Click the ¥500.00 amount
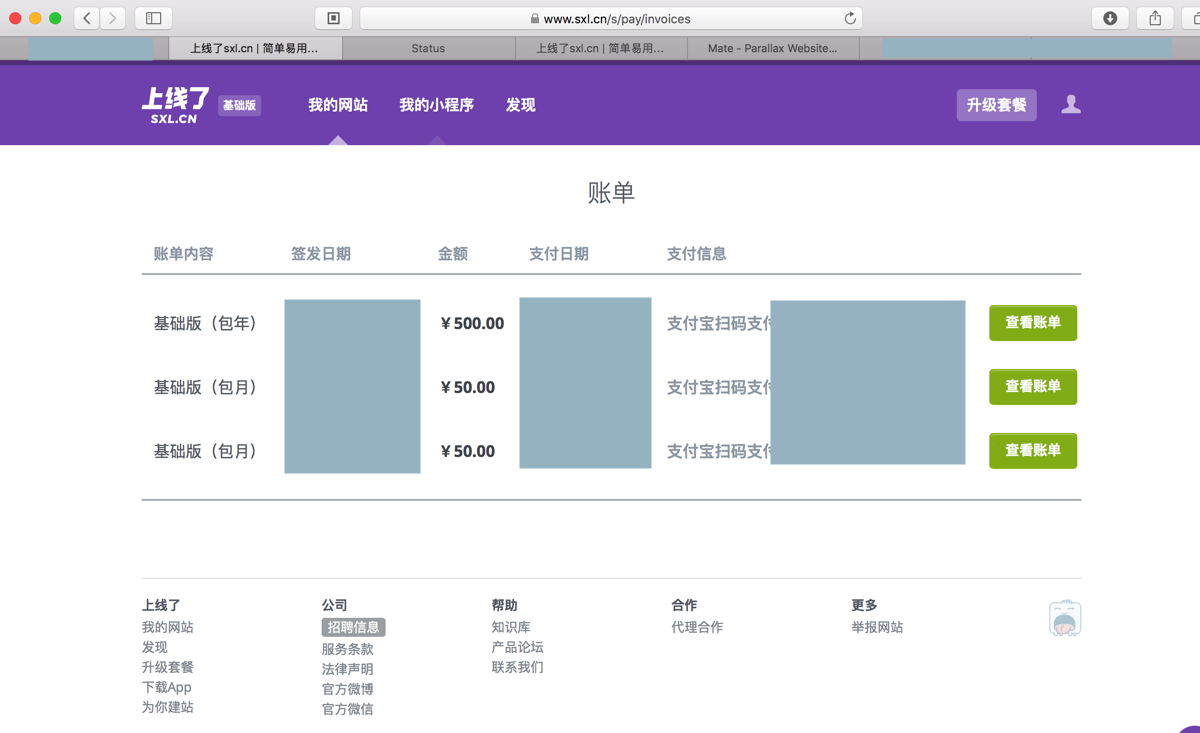The width and height of the screenshot is (1200, 733). pos(472,323)
